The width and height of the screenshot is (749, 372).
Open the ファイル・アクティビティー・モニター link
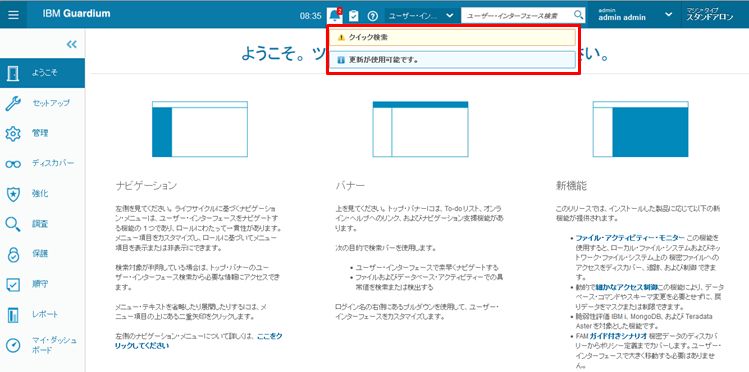631,238
